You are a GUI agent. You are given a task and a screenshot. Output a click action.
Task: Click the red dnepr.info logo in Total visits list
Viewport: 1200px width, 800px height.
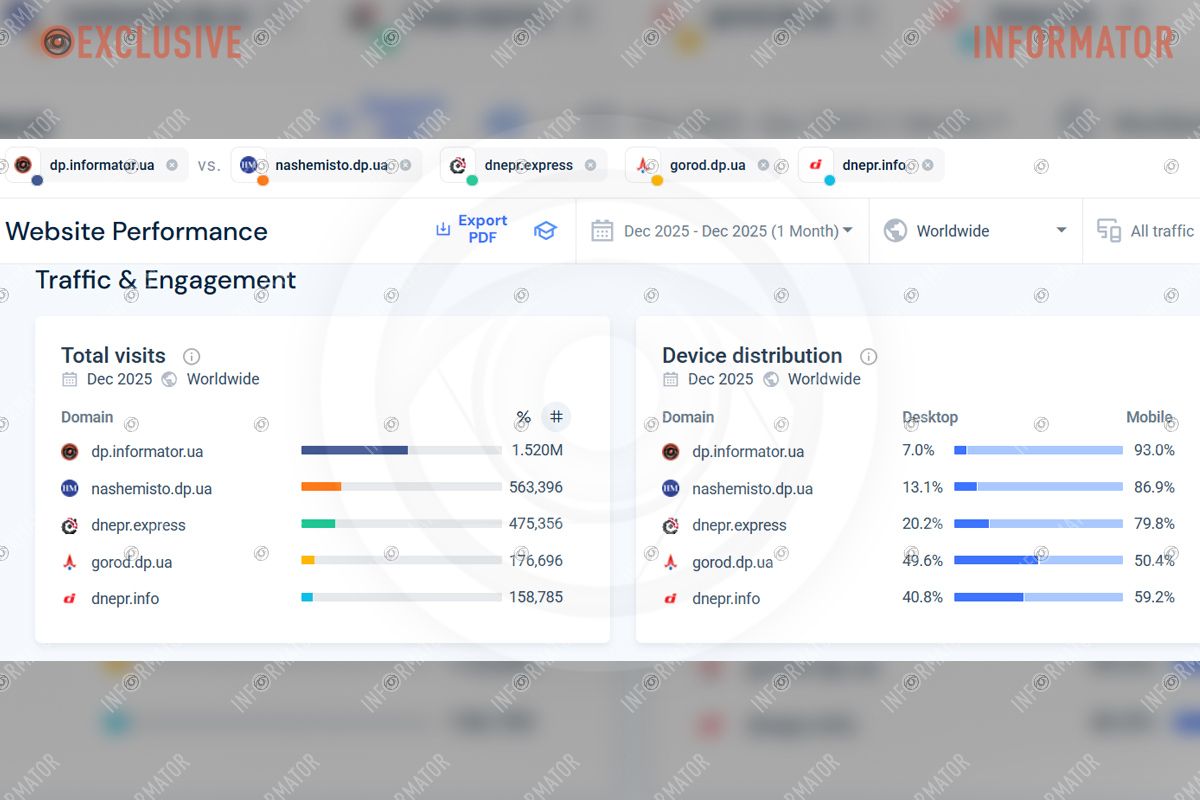click(70, 598)
